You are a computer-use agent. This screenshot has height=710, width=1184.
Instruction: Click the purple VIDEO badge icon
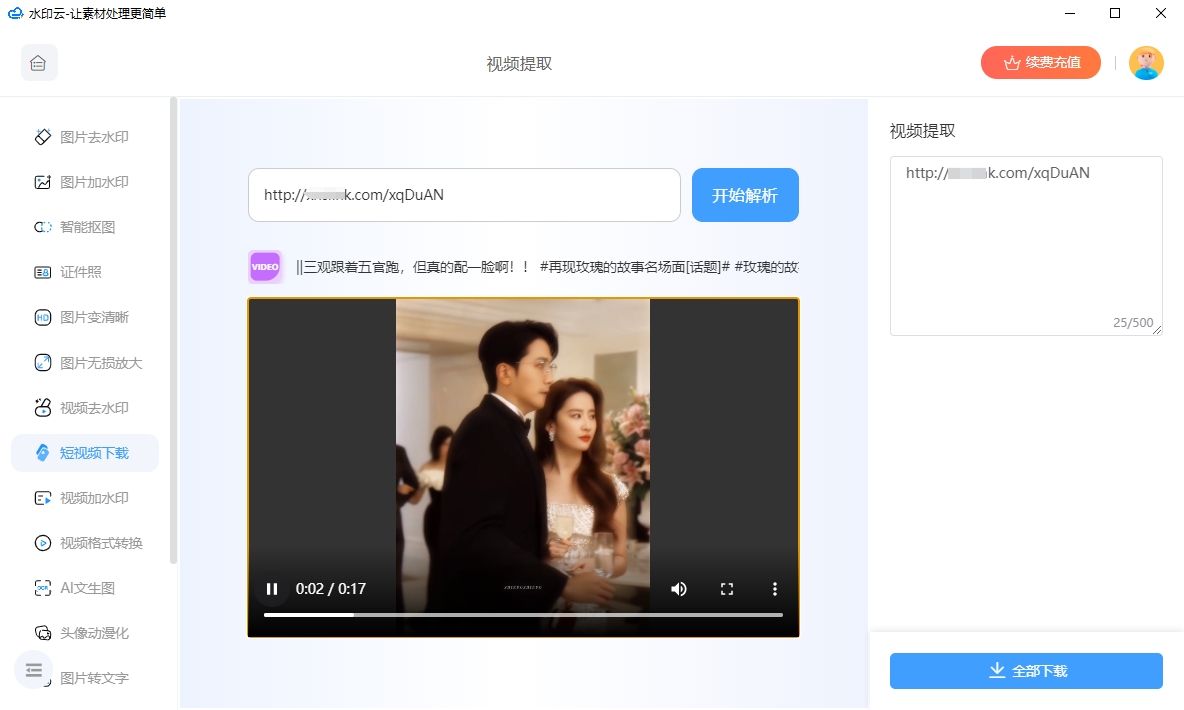(265, 267)
